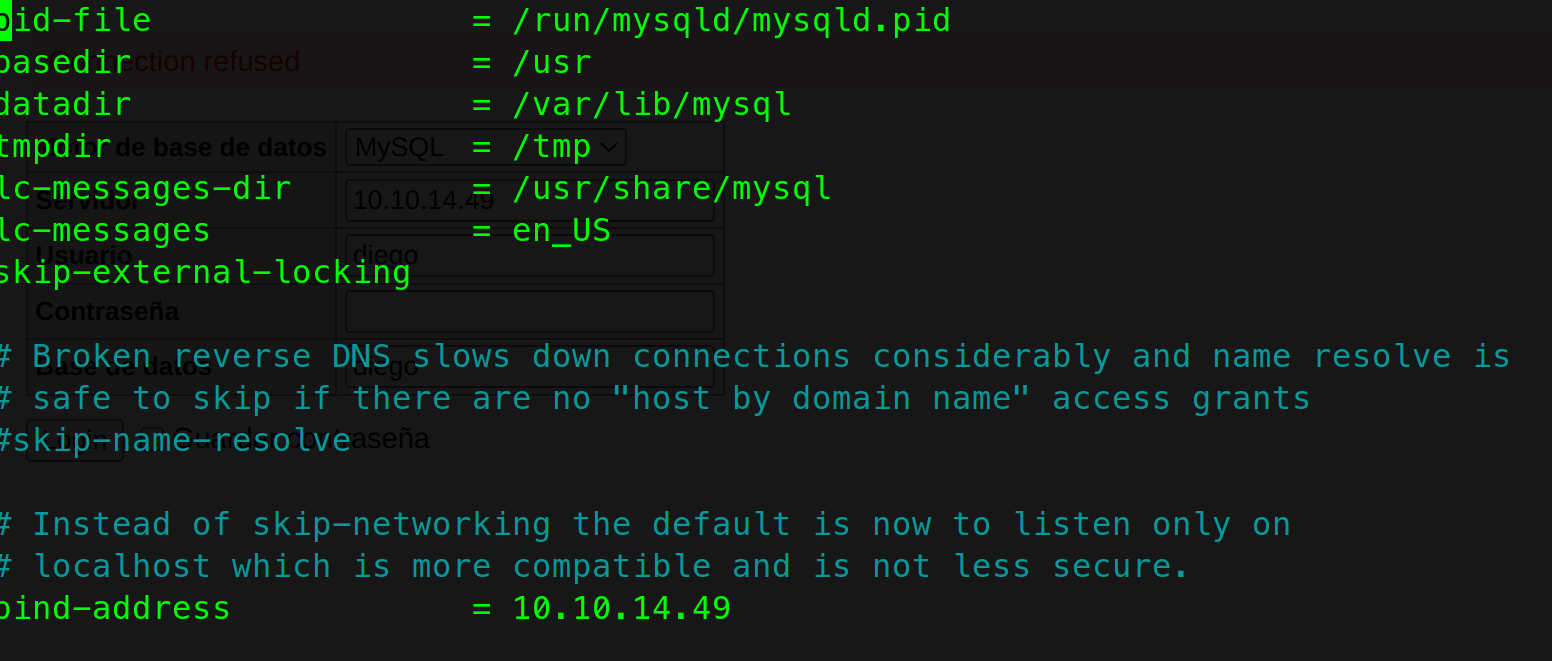Toggle the Guardar contraseña checkbox
Image resolution: width=1552 pixels, height=661 pixels.
tap(151, 439)
